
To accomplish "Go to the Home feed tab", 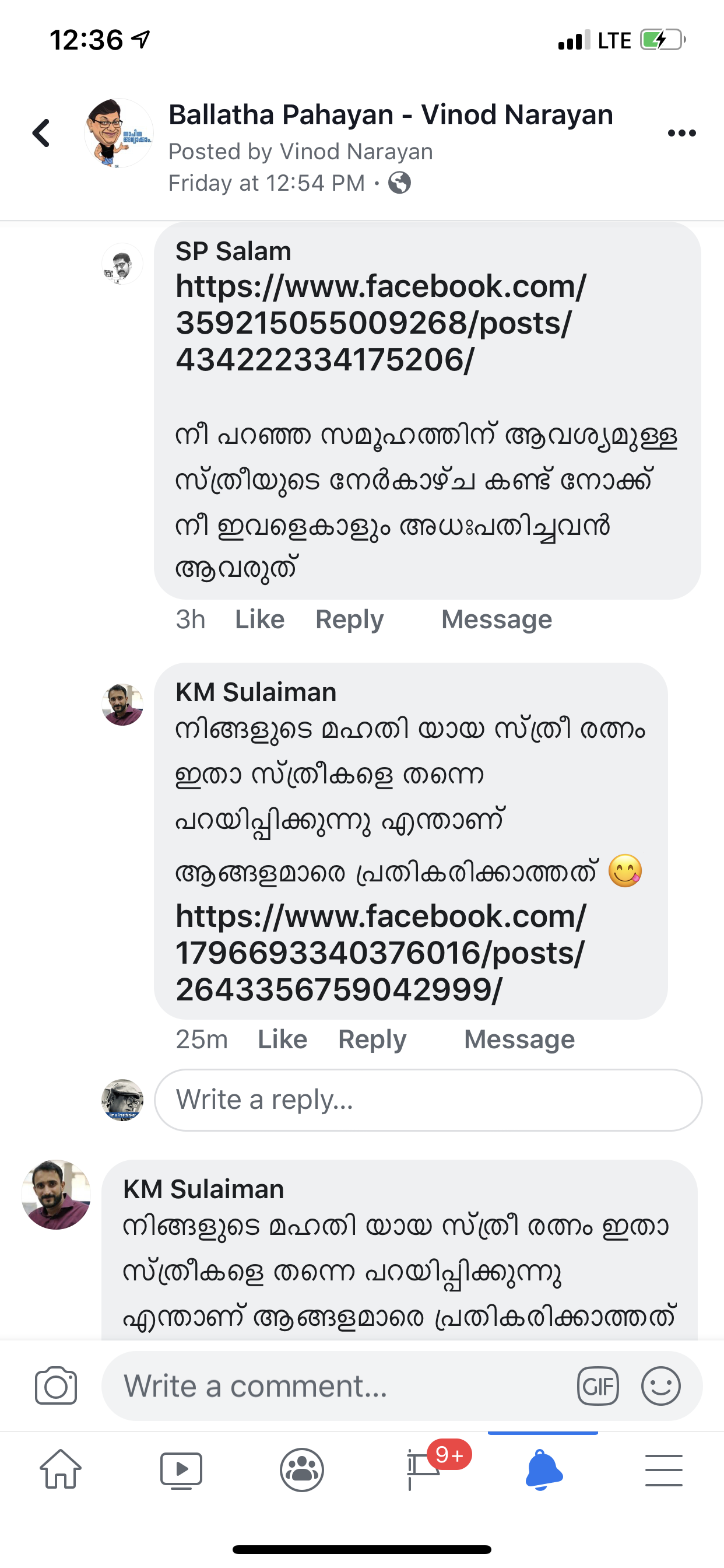I will [x=60, y=1469].
